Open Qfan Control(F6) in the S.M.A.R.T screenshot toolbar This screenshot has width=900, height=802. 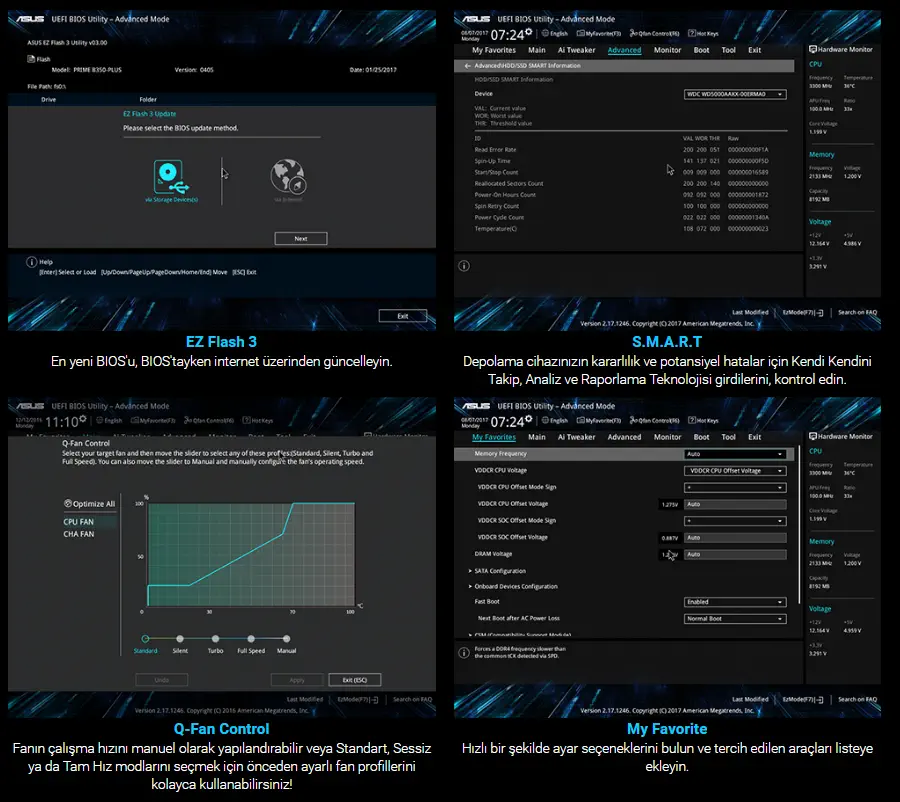point(654,33)
